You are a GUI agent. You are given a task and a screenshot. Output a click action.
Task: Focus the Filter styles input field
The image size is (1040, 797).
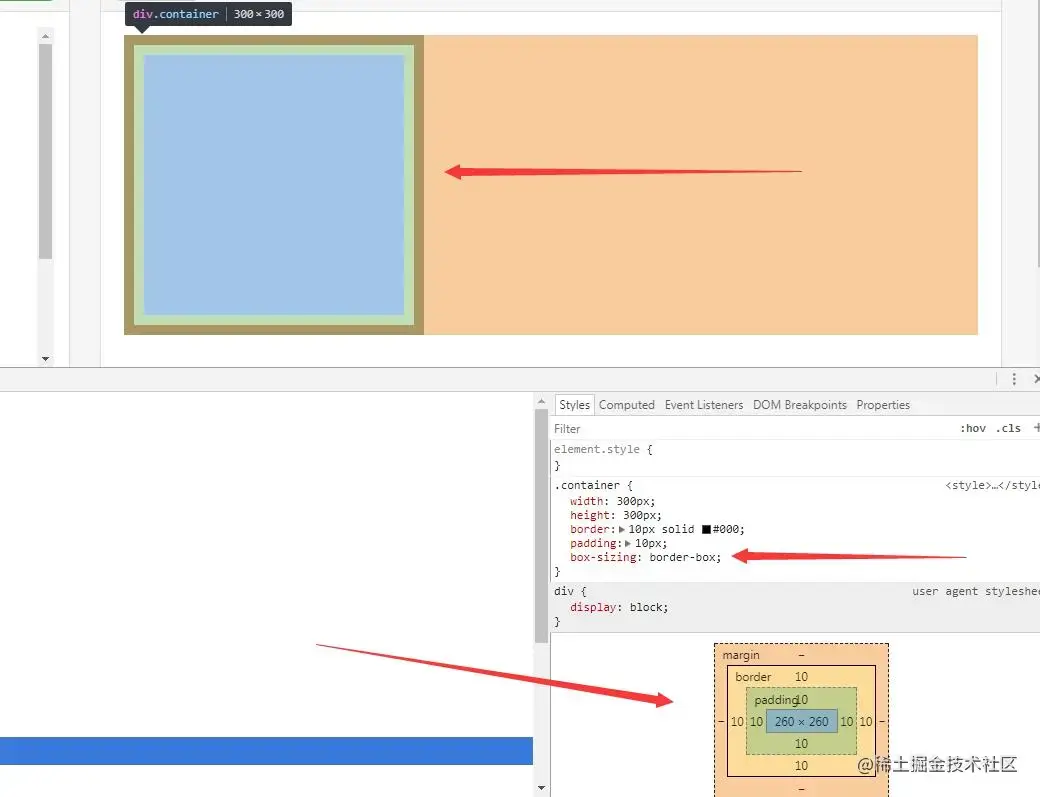(749, 428)
